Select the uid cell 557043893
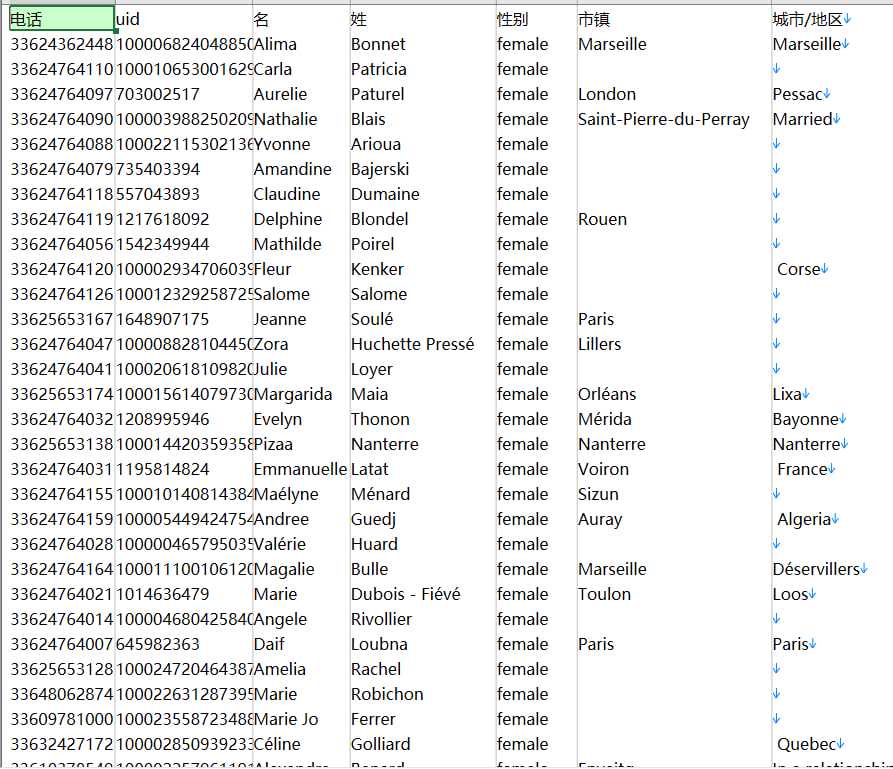893x769 pixels. point(183,194)
